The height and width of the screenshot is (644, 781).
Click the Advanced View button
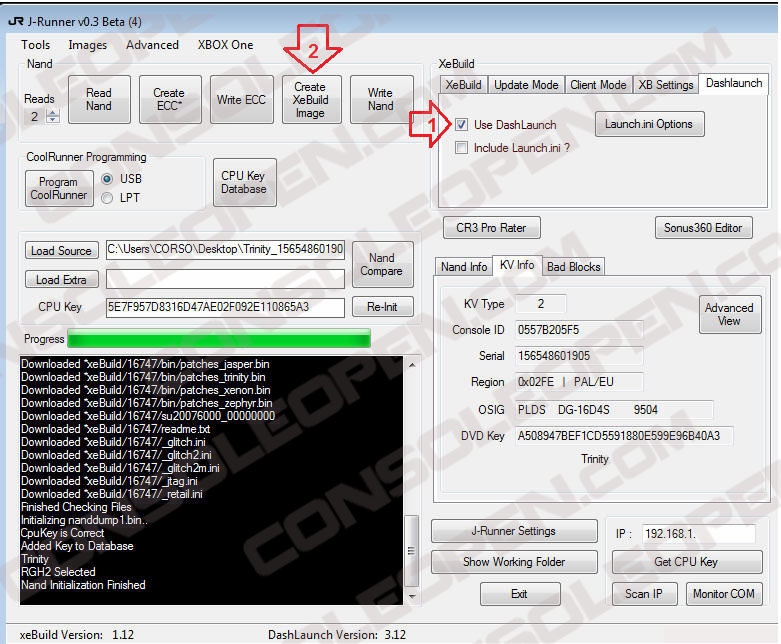730,314
